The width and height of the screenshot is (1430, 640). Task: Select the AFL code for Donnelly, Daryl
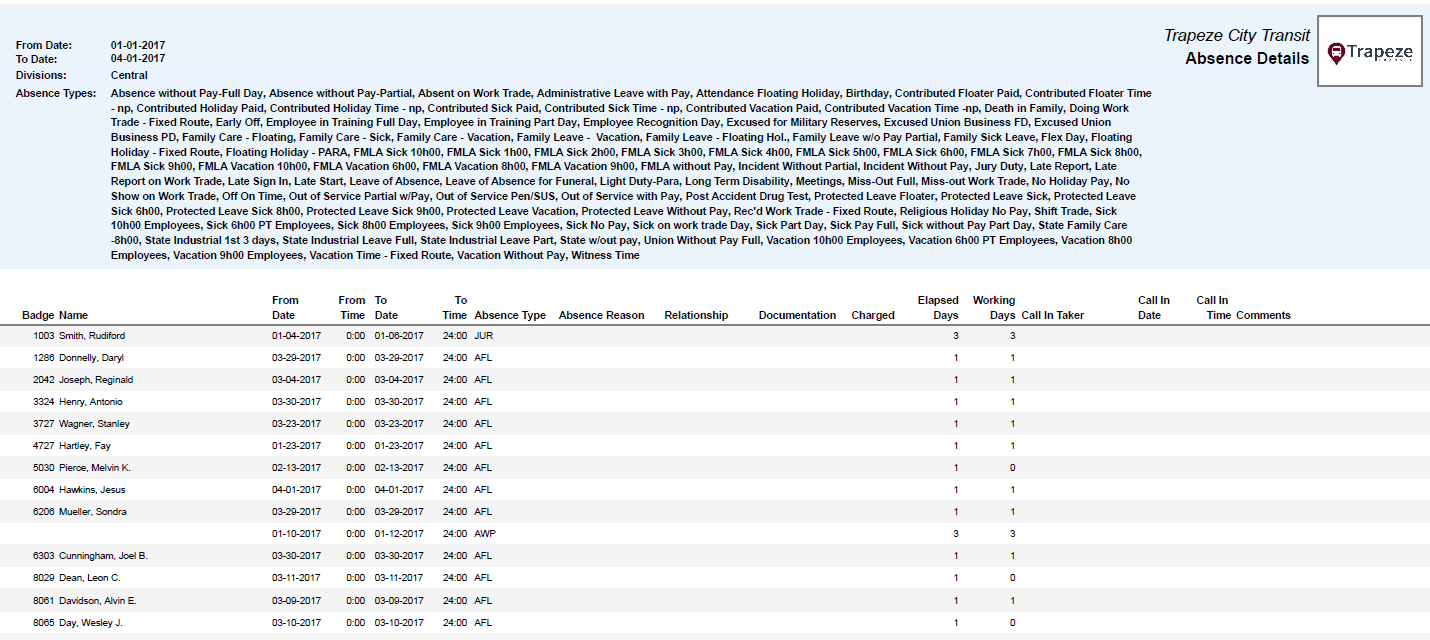[x=484, y=358]
